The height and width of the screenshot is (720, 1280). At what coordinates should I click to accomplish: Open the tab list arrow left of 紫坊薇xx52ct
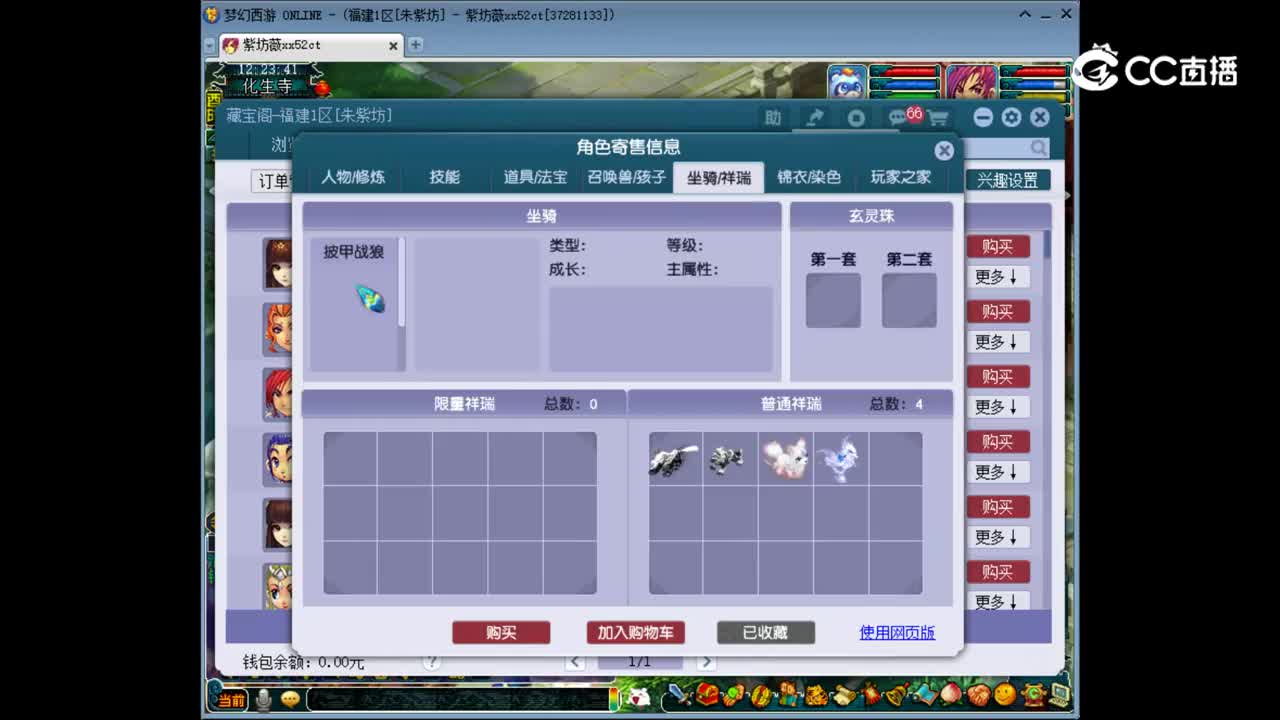210,45
